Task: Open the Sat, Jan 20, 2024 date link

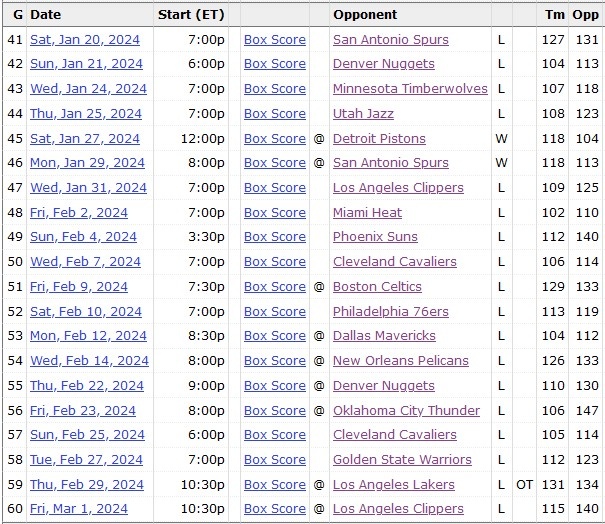Action: point(85,40)
